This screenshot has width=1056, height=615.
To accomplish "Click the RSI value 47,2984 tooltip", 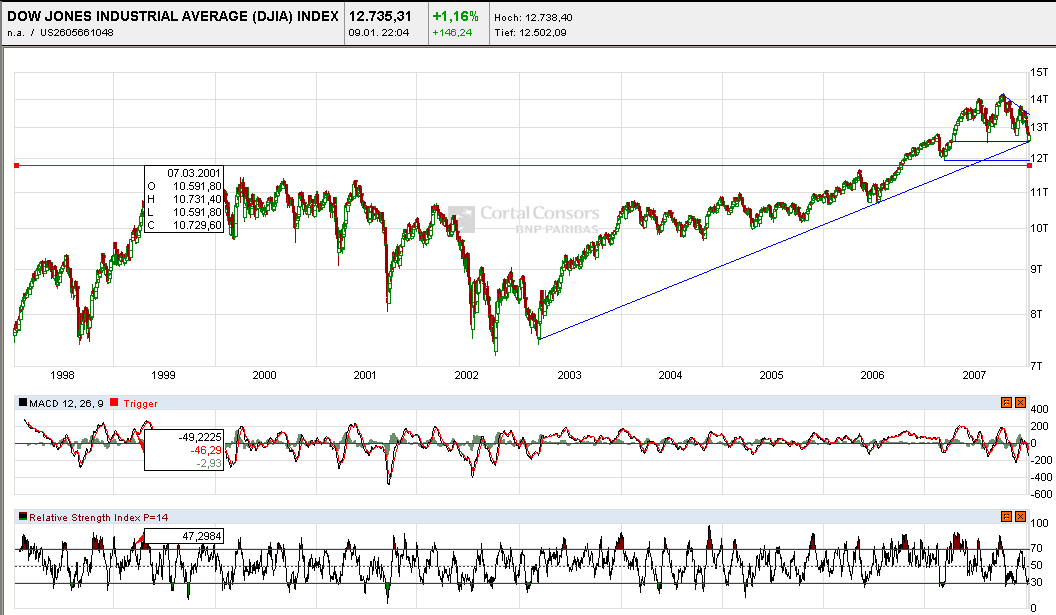I will [202, 536].
